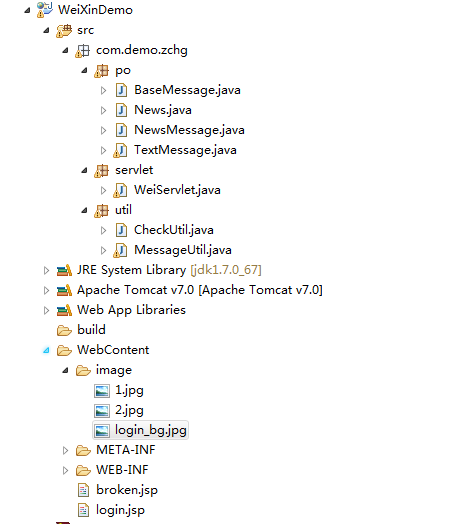This screenshot has width=462, height=524.
Task: Collapse the WebContent folder
Action: (46, 351)
